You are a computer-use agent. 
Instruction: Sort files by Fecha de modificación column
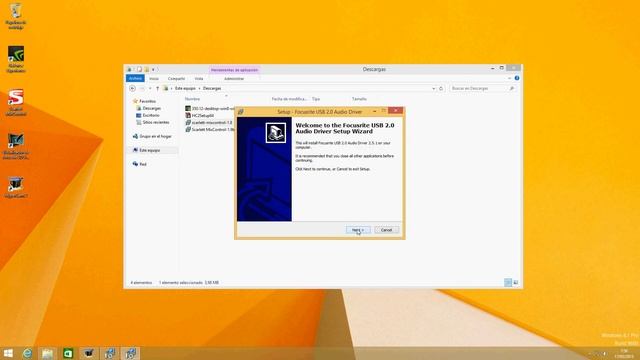289,99
